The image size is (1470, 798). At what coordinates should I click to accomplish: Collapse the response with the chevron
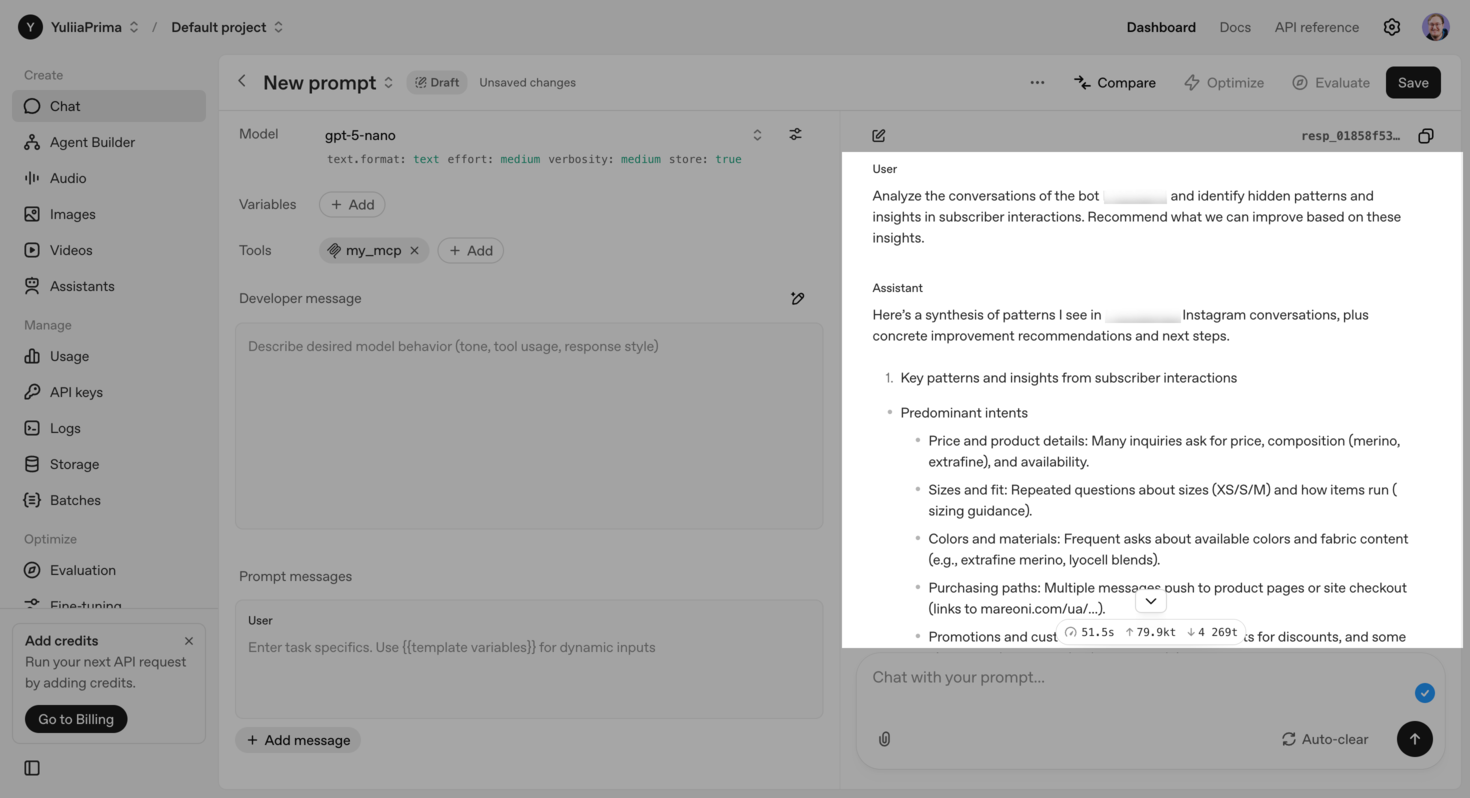tap(1150, 600)
